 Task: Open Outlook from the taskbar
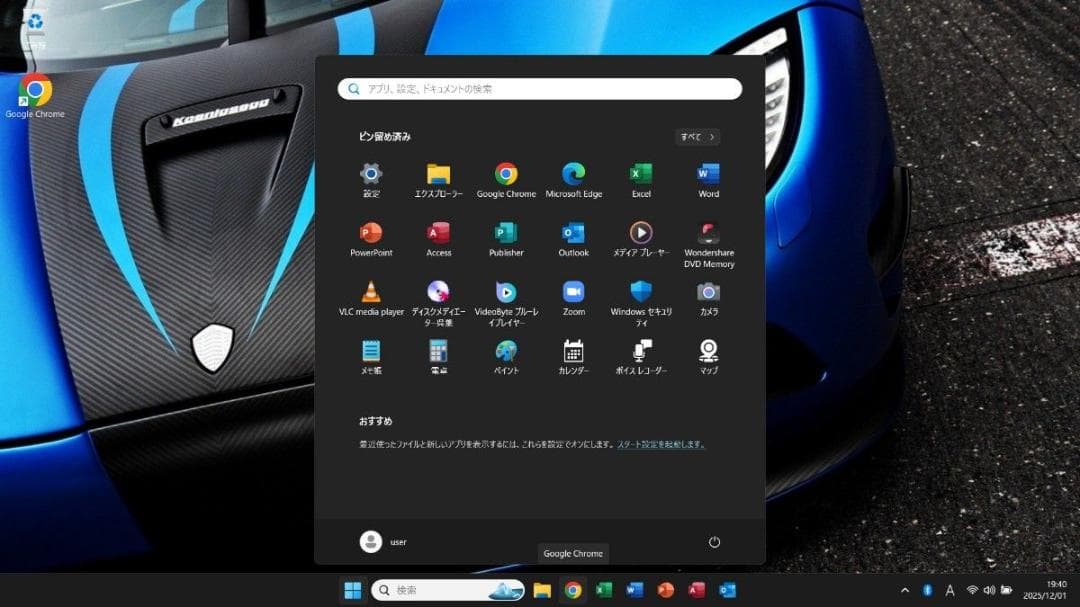click(727, 590)
